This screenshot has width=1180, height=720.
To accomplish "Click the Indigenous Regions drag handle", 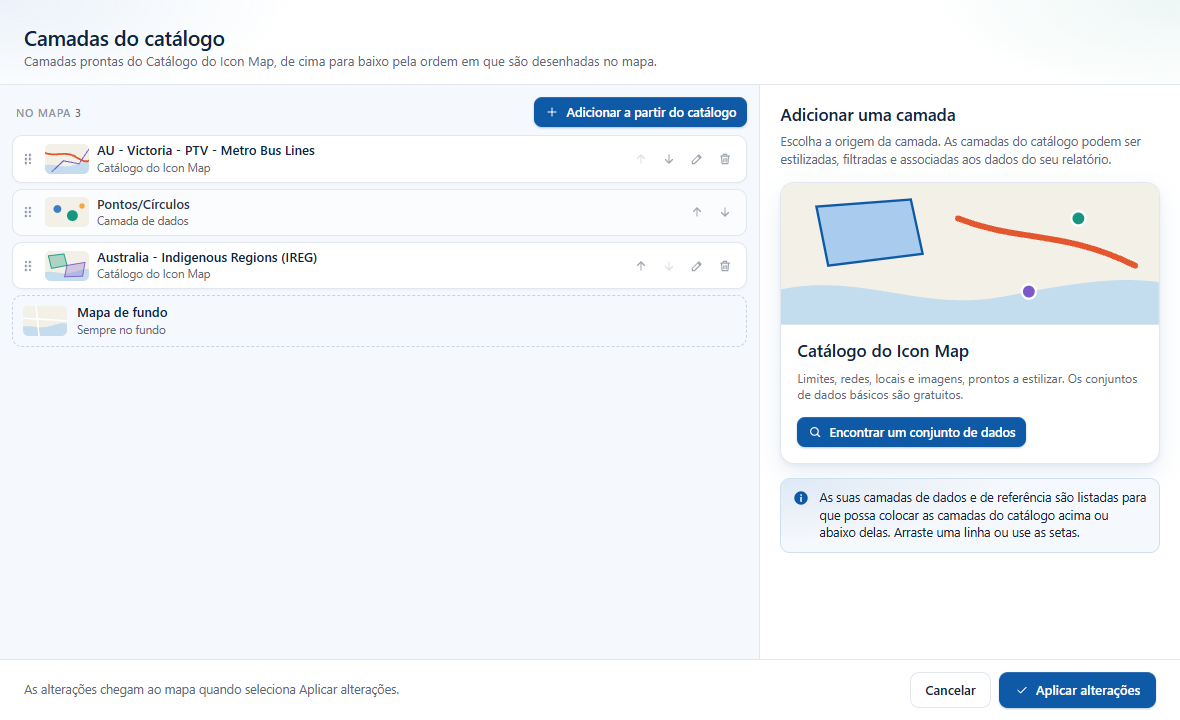I will (28, 266).
